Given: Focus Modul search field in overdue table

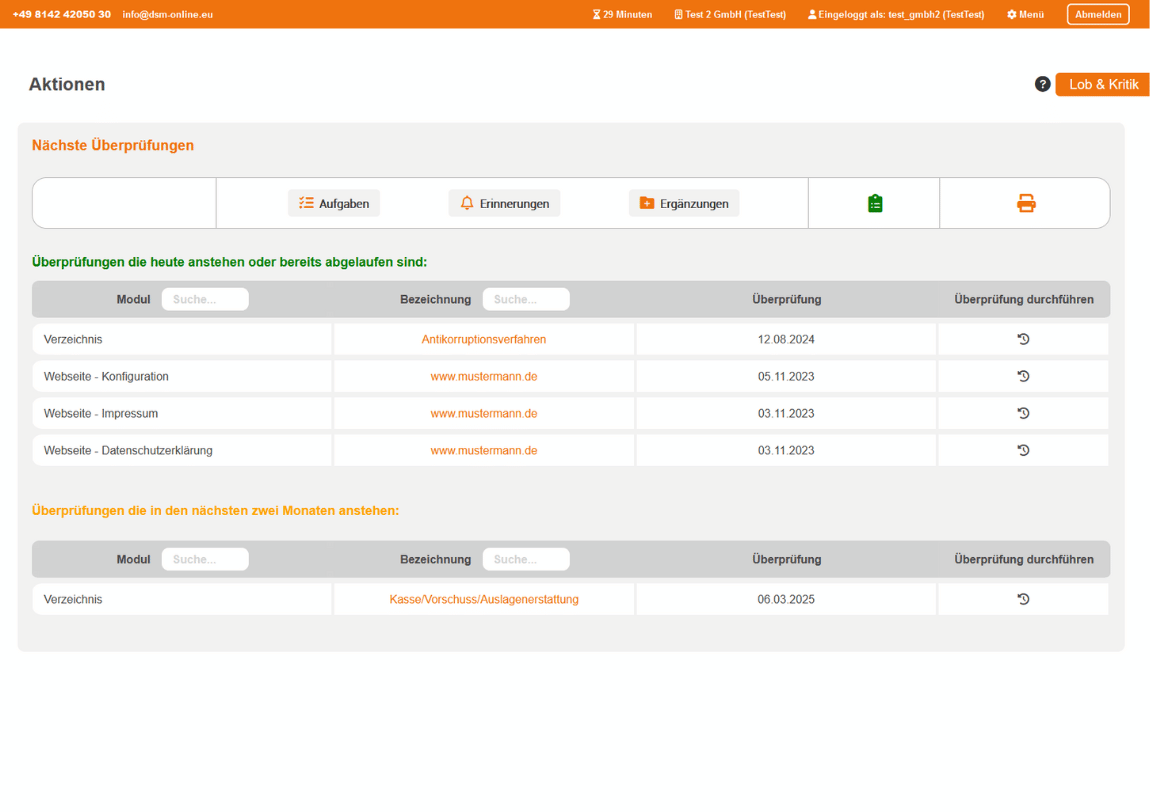Looking at the screenshot, I should click(x=205, y=299).
